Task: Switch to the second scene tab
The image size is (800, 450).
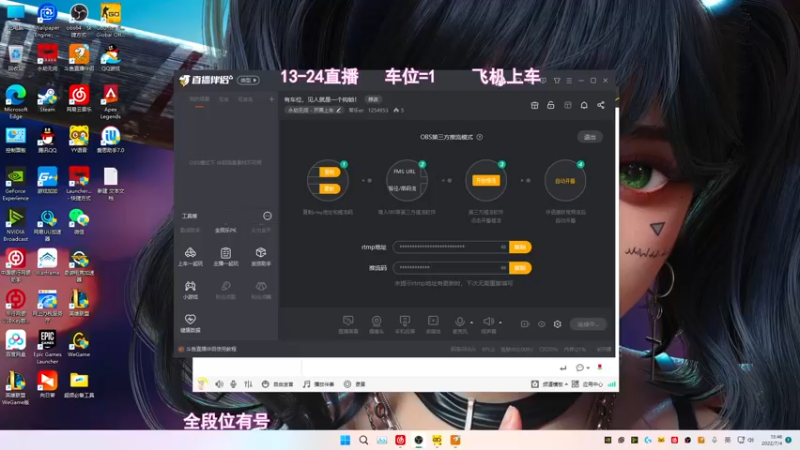Action: pyautogui.click(x=223, y=99)
